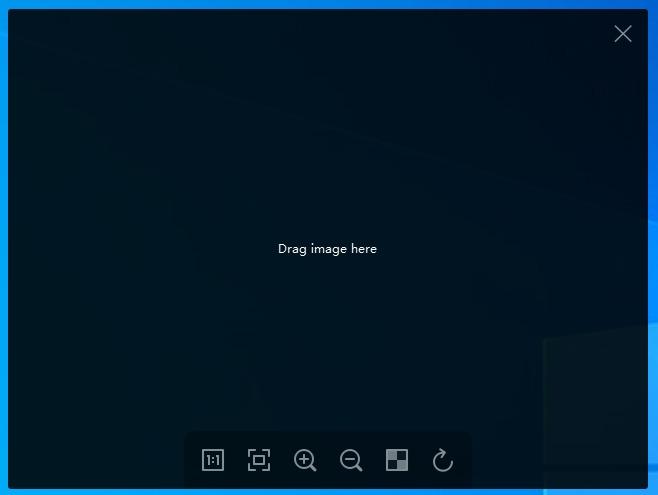Toggle checkerboard transparency background
658x495 pixels.
[397, 460]
